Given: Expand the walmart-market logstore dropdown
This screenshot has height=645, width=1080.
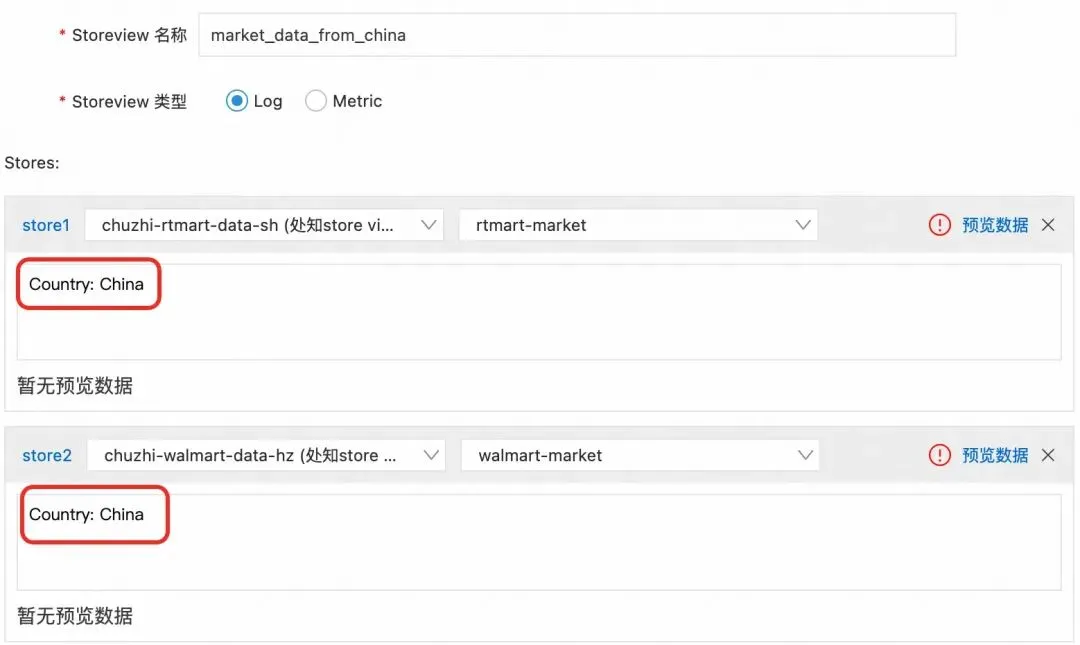Looking at the screenshot, I should 640,455.
